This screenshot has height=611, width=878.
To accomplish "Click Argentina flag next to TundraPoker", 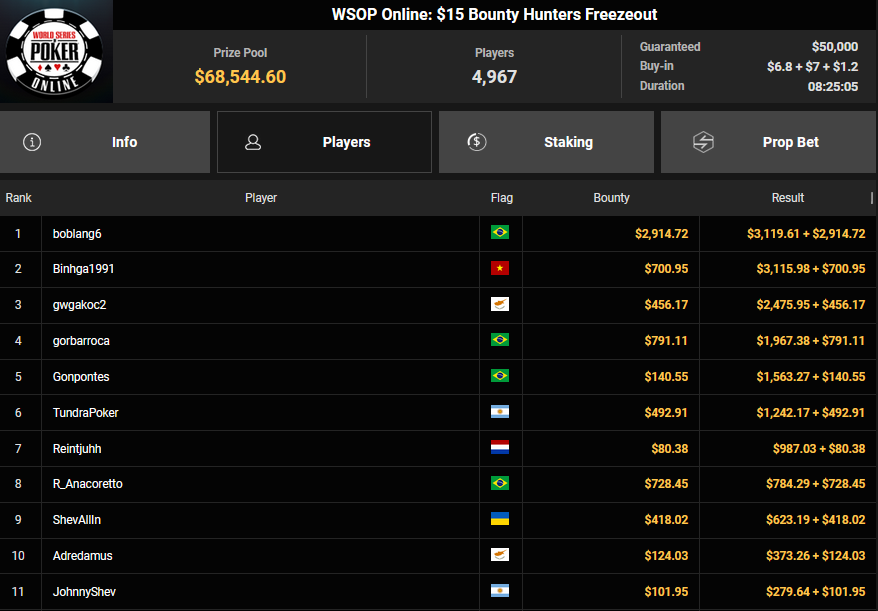I will (500, 413).
